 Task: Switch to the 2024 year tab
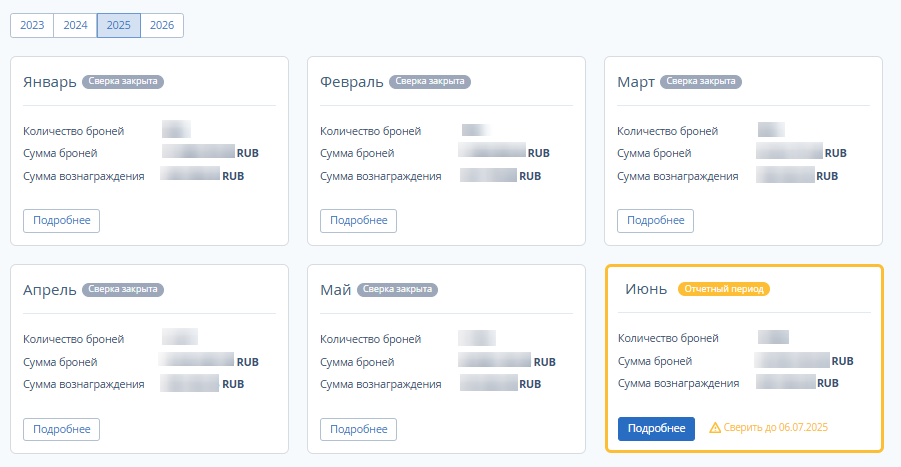click(x=75, y=25)
